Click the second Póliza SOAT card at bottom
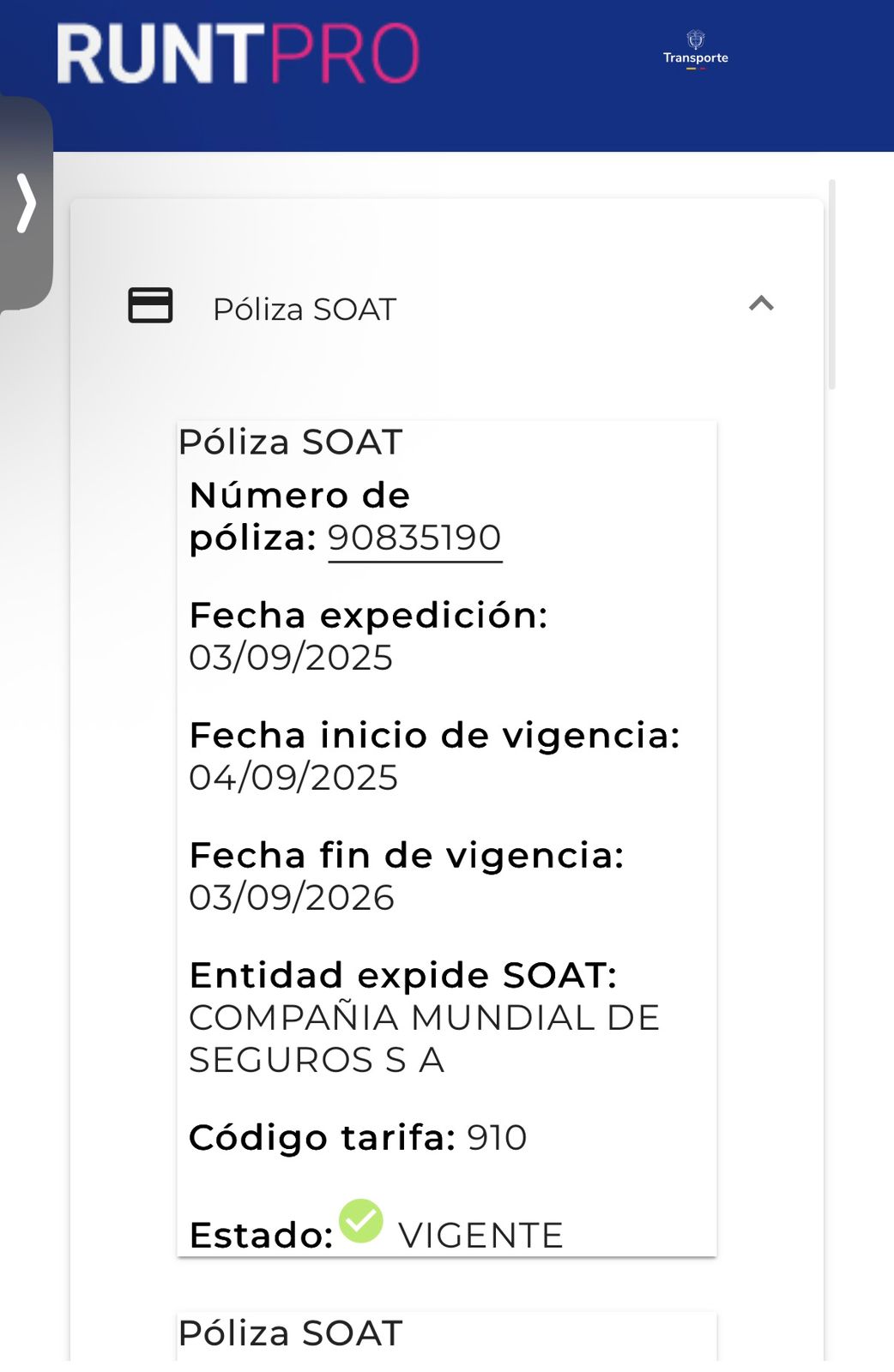 click(x=290, y=1333)
